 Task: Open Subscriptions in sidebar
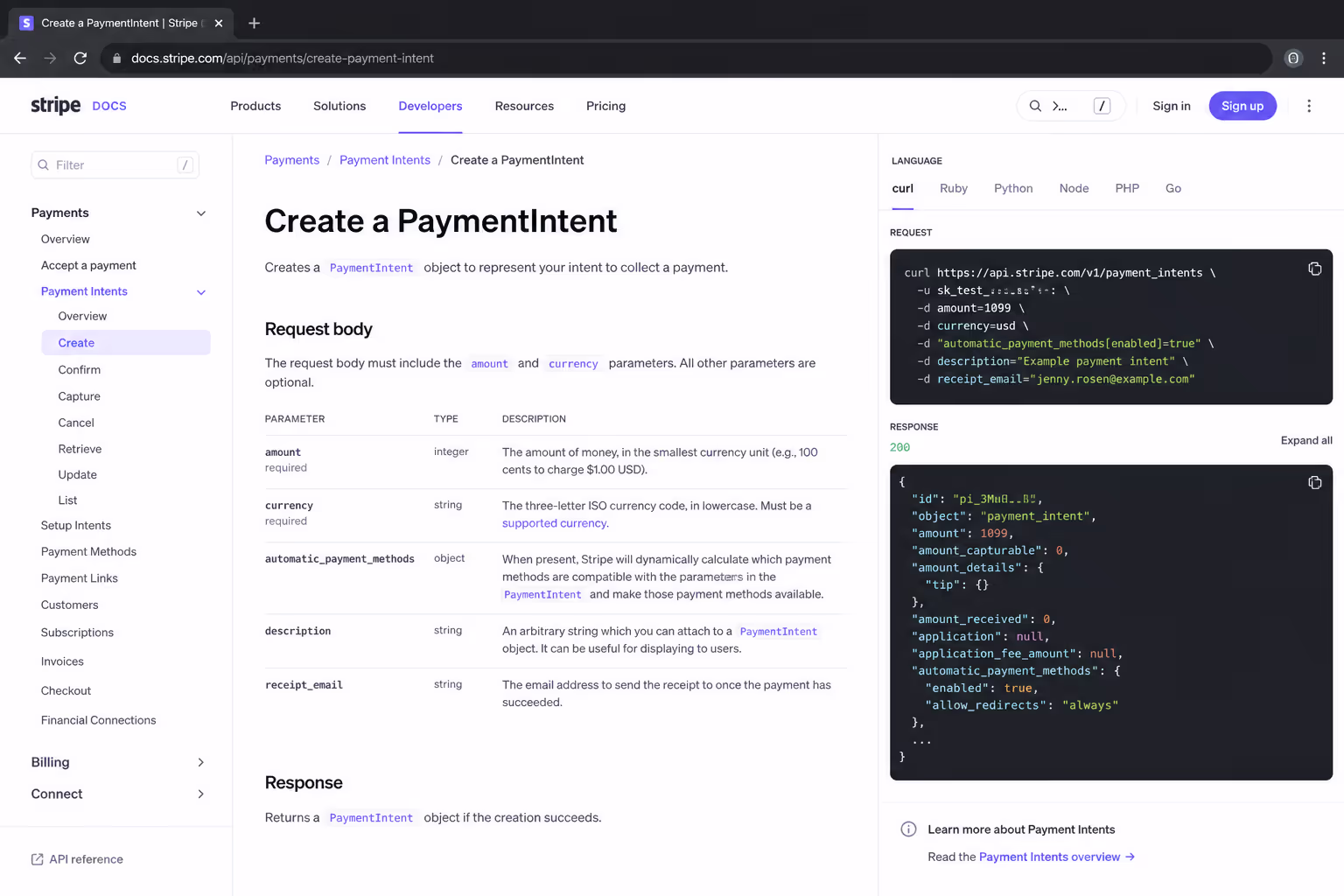click(x=77, y=633)
